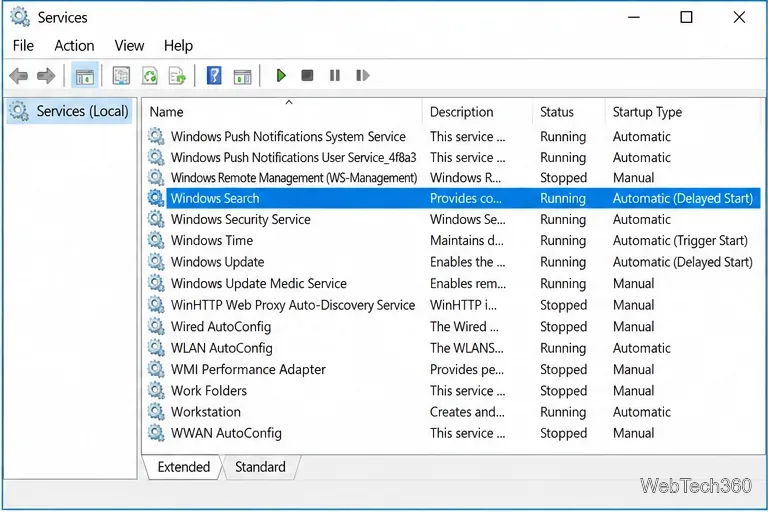
Task: Click gear icon beside Windows Time
Action: (156, 240)
